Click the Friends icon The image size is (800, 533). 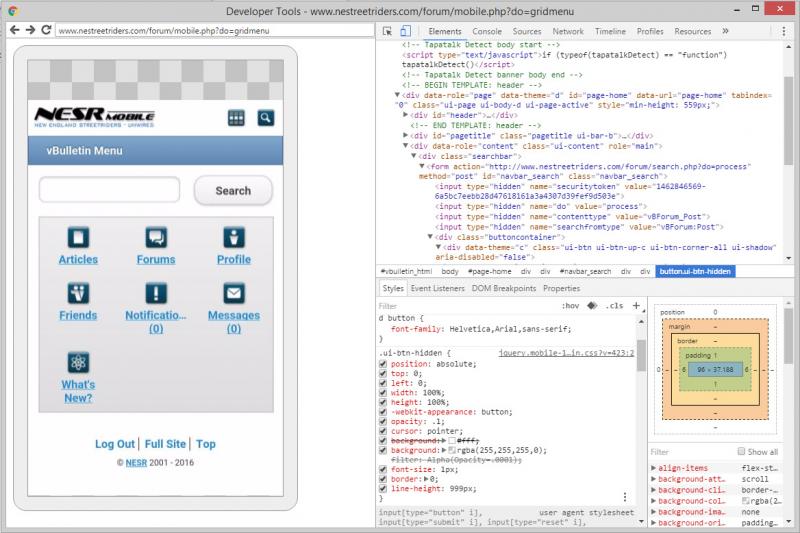(x=78, y=293)
